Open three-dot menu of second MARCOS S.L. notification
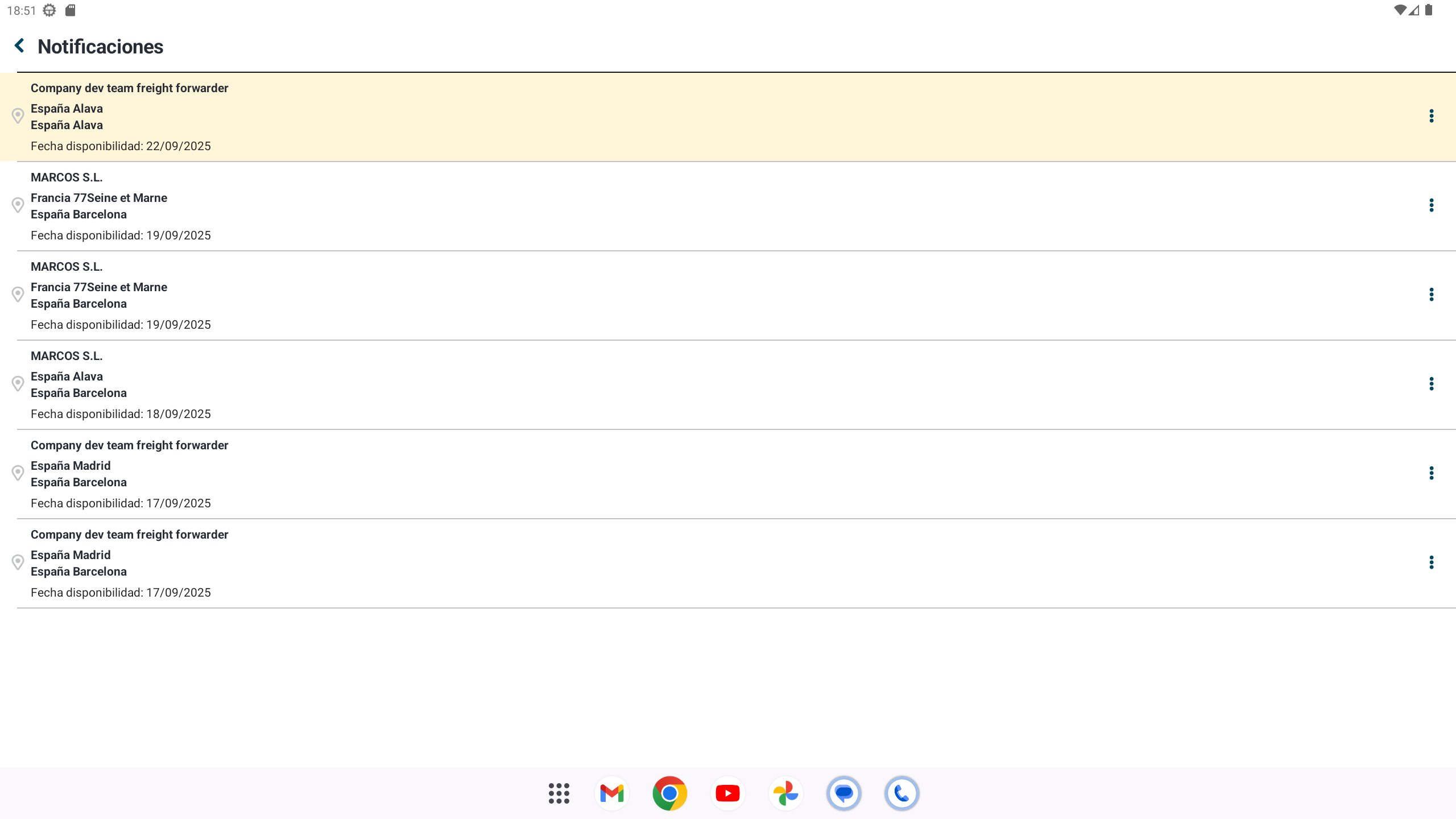 1431,295
